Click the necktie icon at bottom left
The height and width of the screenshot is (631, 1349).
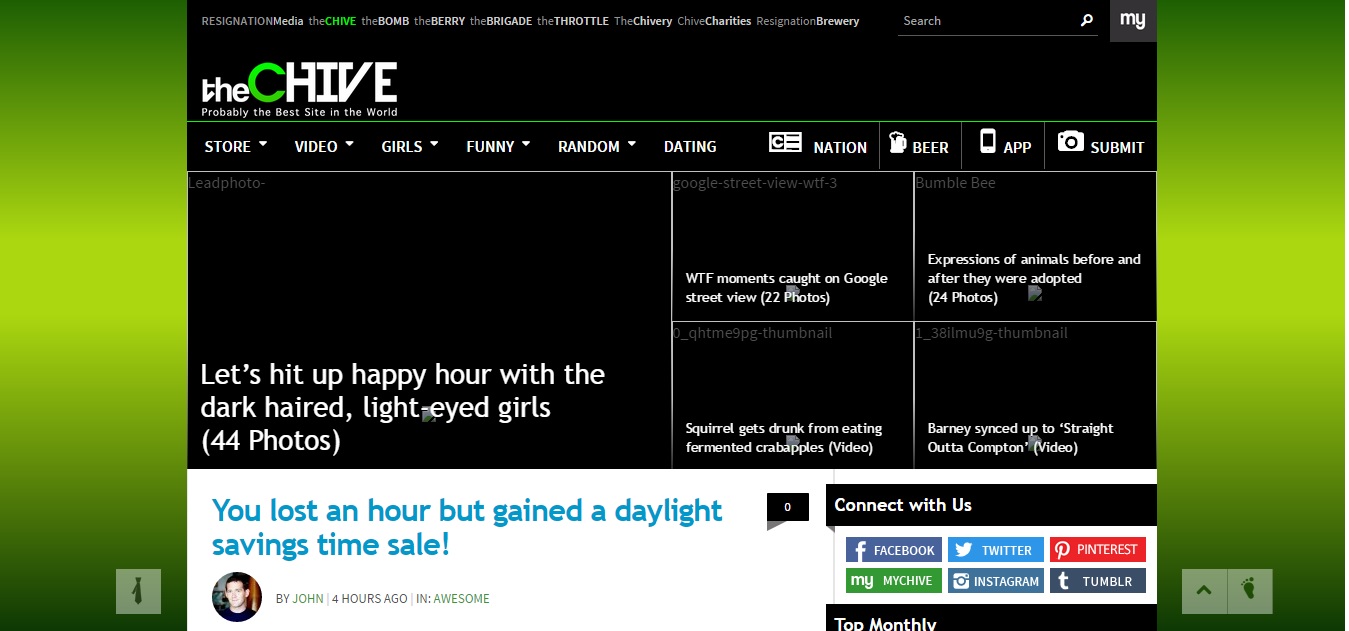click(x=138, y=591)
